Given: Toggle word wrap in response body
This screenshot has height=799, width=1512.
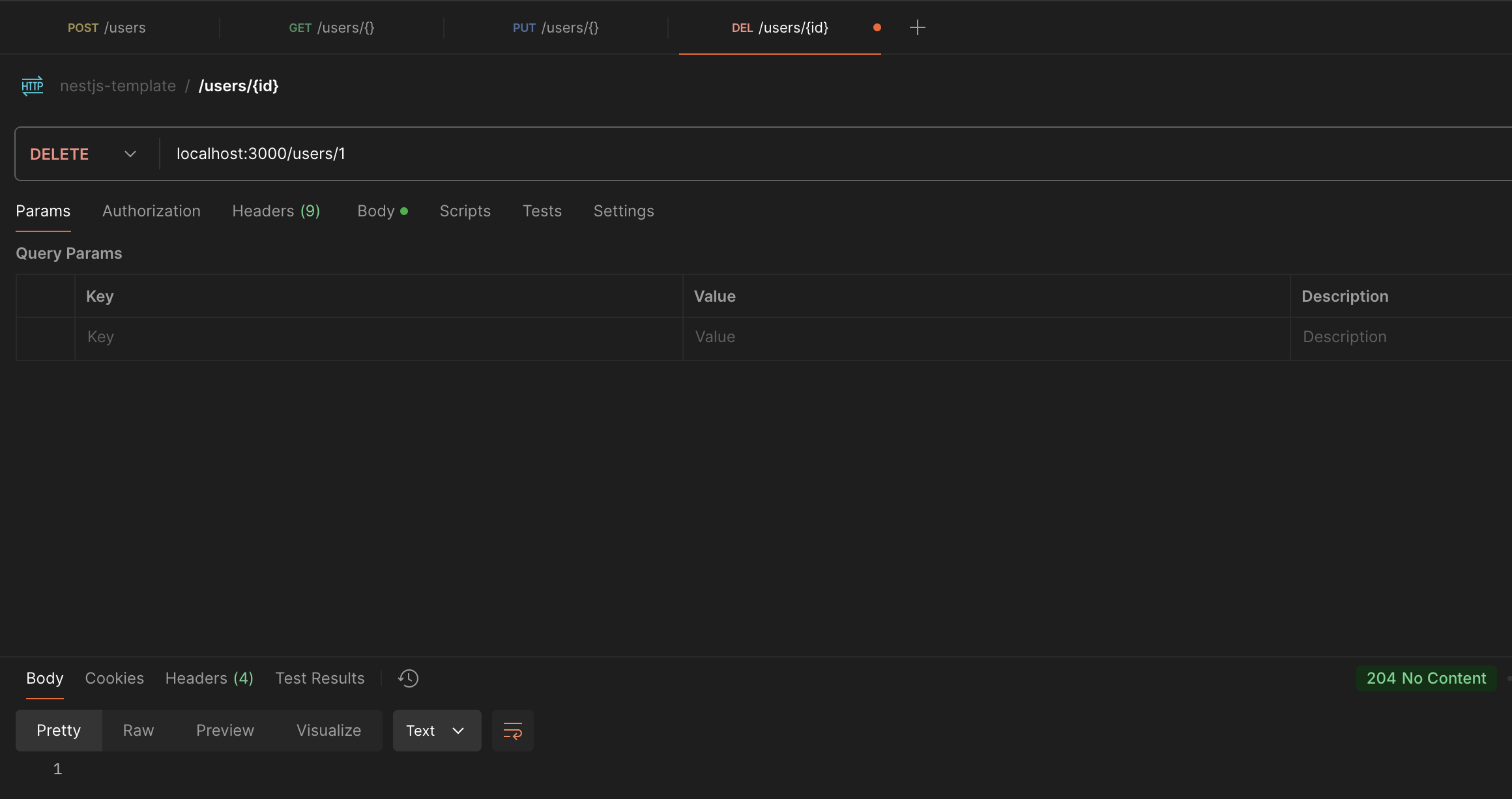Looking at the screenshot, I should 512,731.
